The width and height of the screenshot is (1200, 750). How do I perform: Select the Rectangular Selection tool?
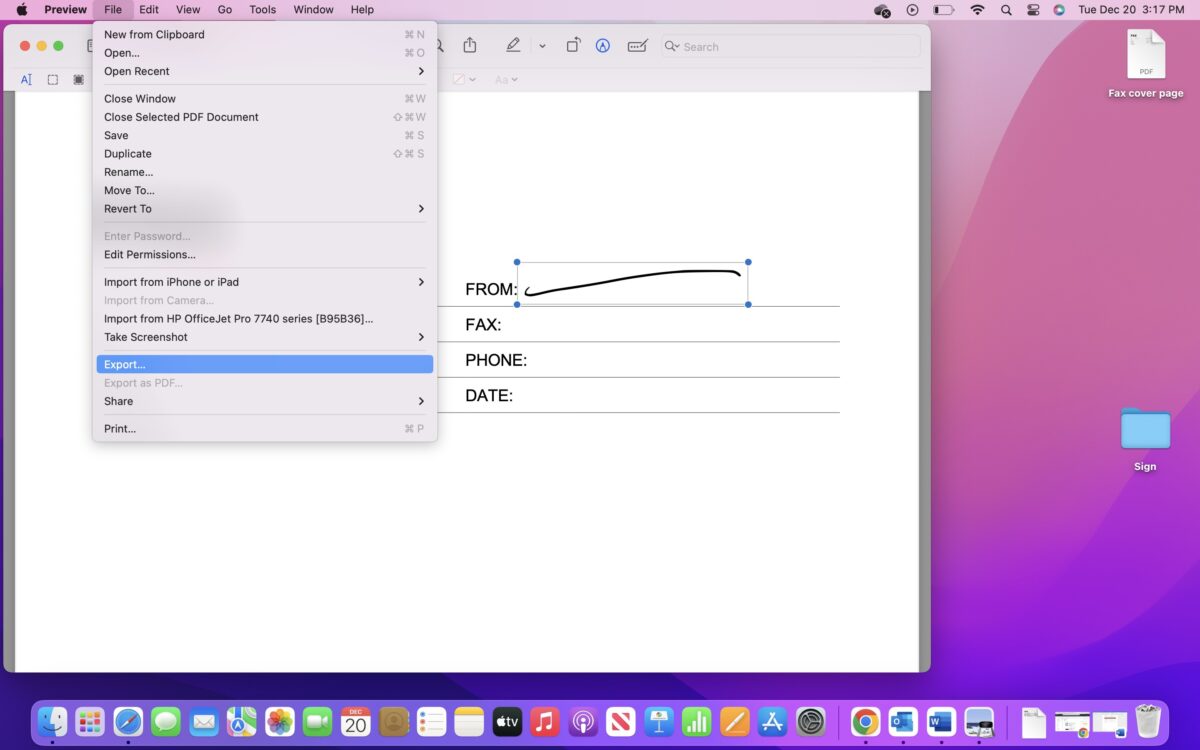pos(53,79)
